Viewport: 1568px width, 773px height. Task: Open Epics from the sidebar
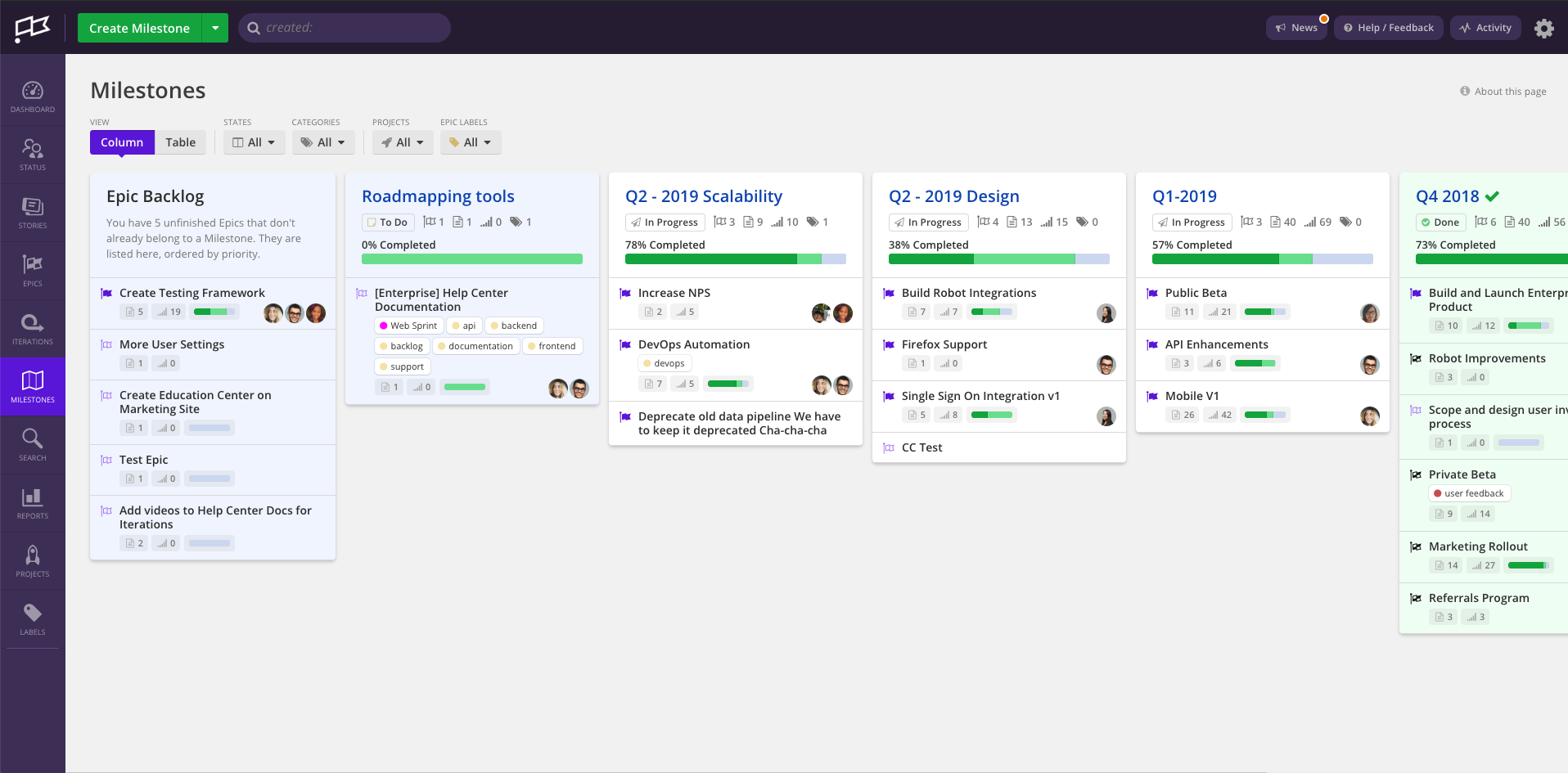[33, 271]
